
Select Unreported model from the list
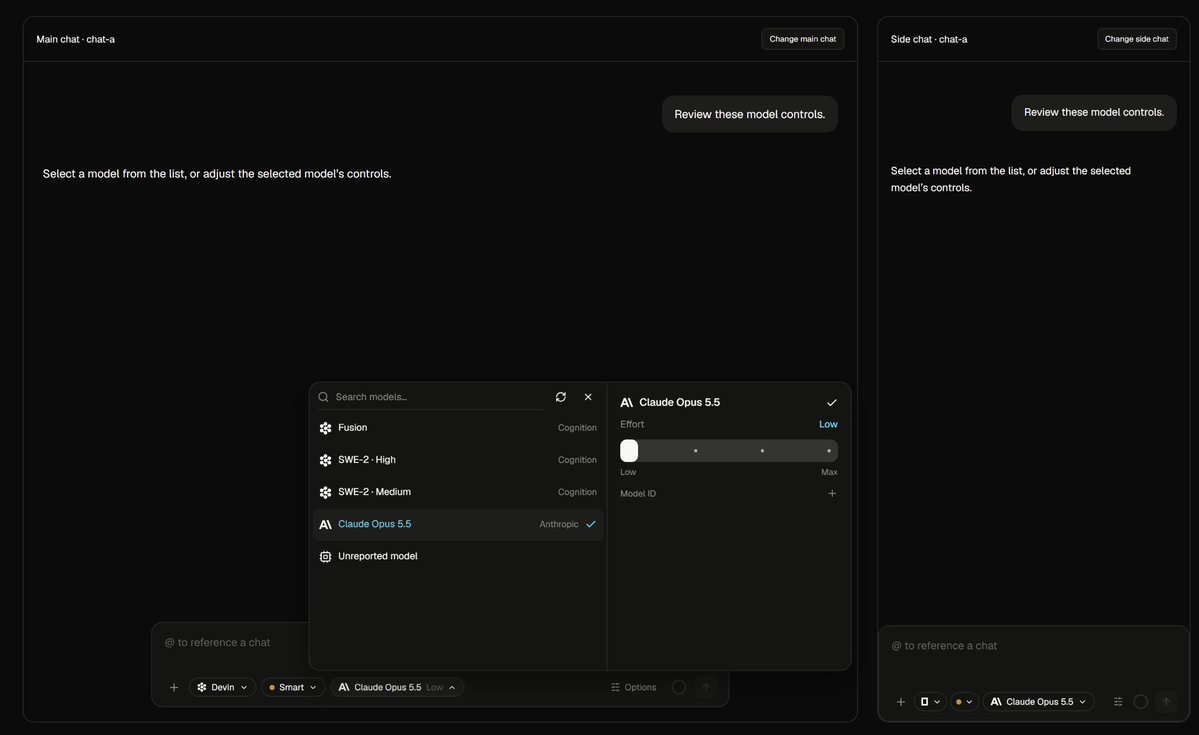point(458,557)
